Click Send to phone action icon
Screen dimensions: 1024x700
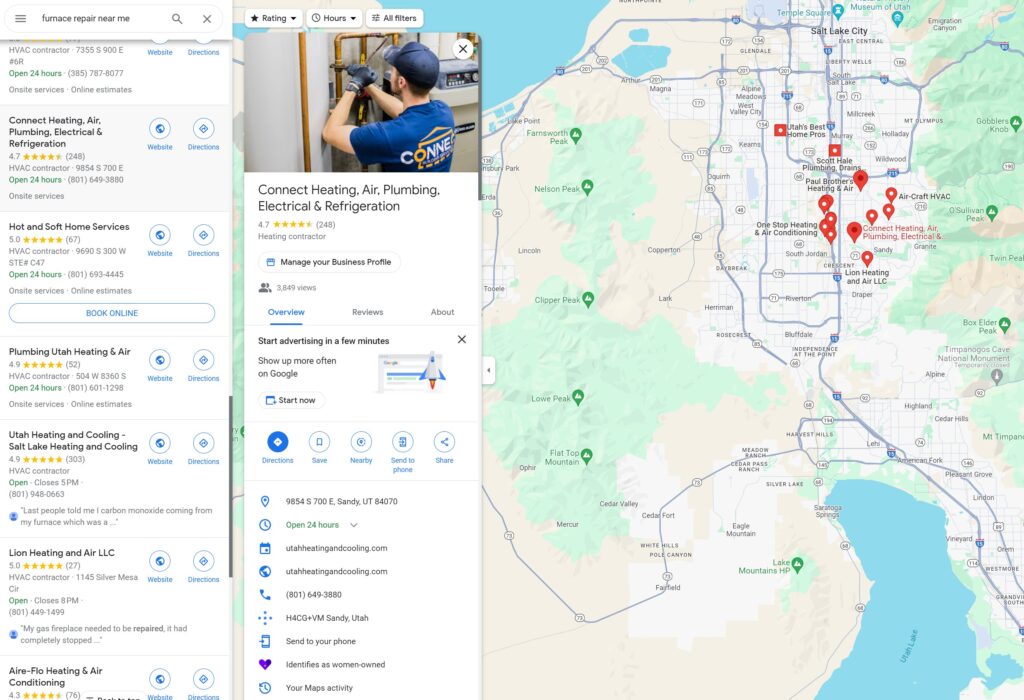[x=402, y=443]
